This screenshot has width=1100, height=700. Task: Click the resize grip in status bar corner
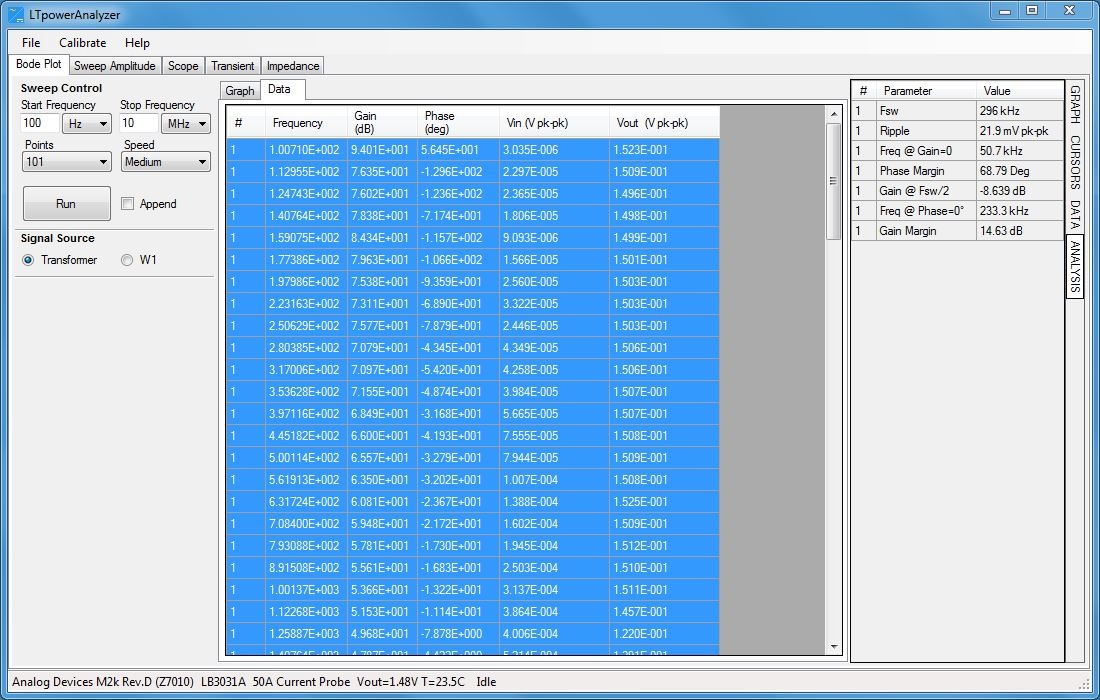(x=1085, y=684)
